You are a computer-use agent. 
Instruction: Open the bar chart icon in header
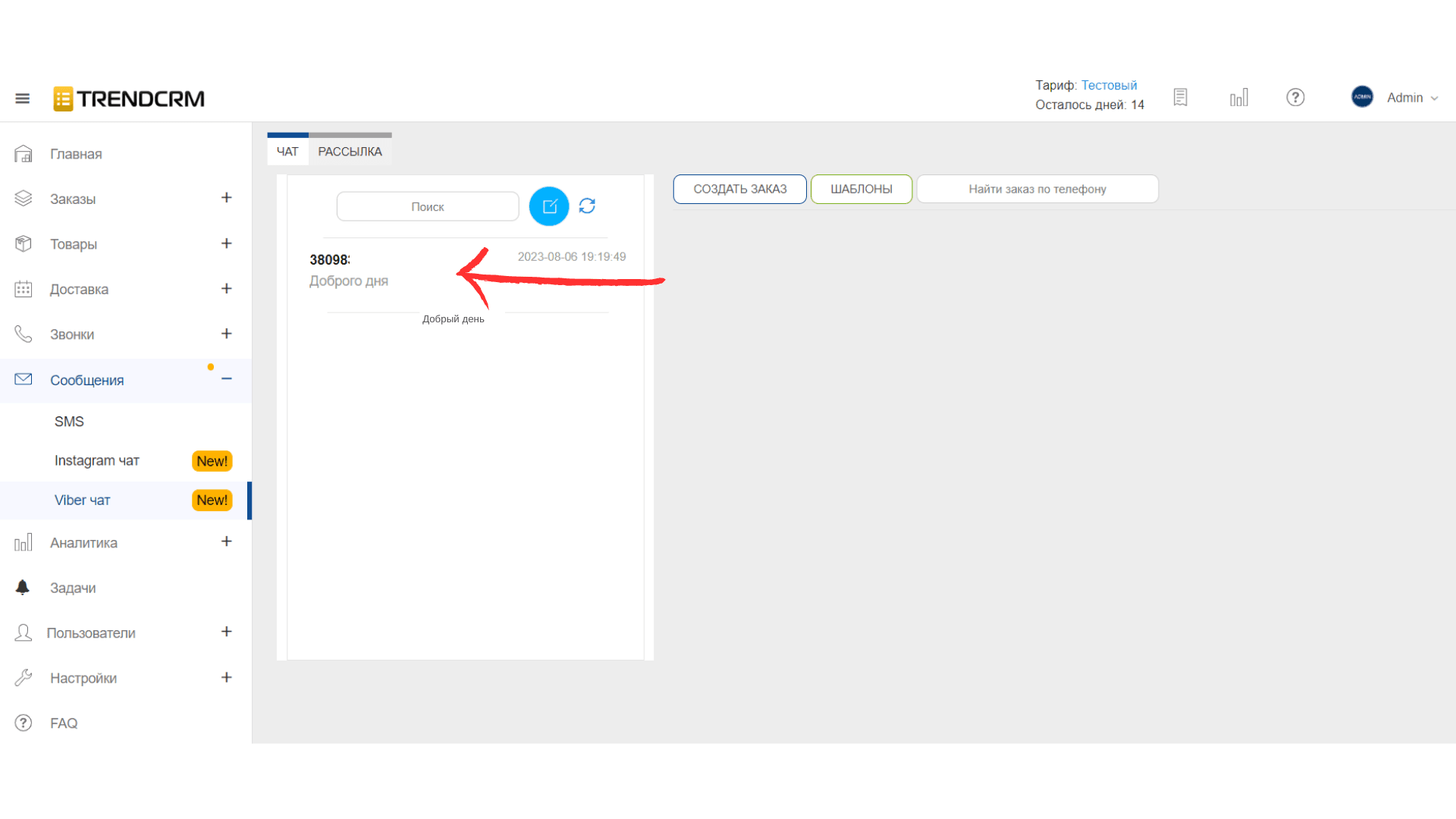[1239, 97]
